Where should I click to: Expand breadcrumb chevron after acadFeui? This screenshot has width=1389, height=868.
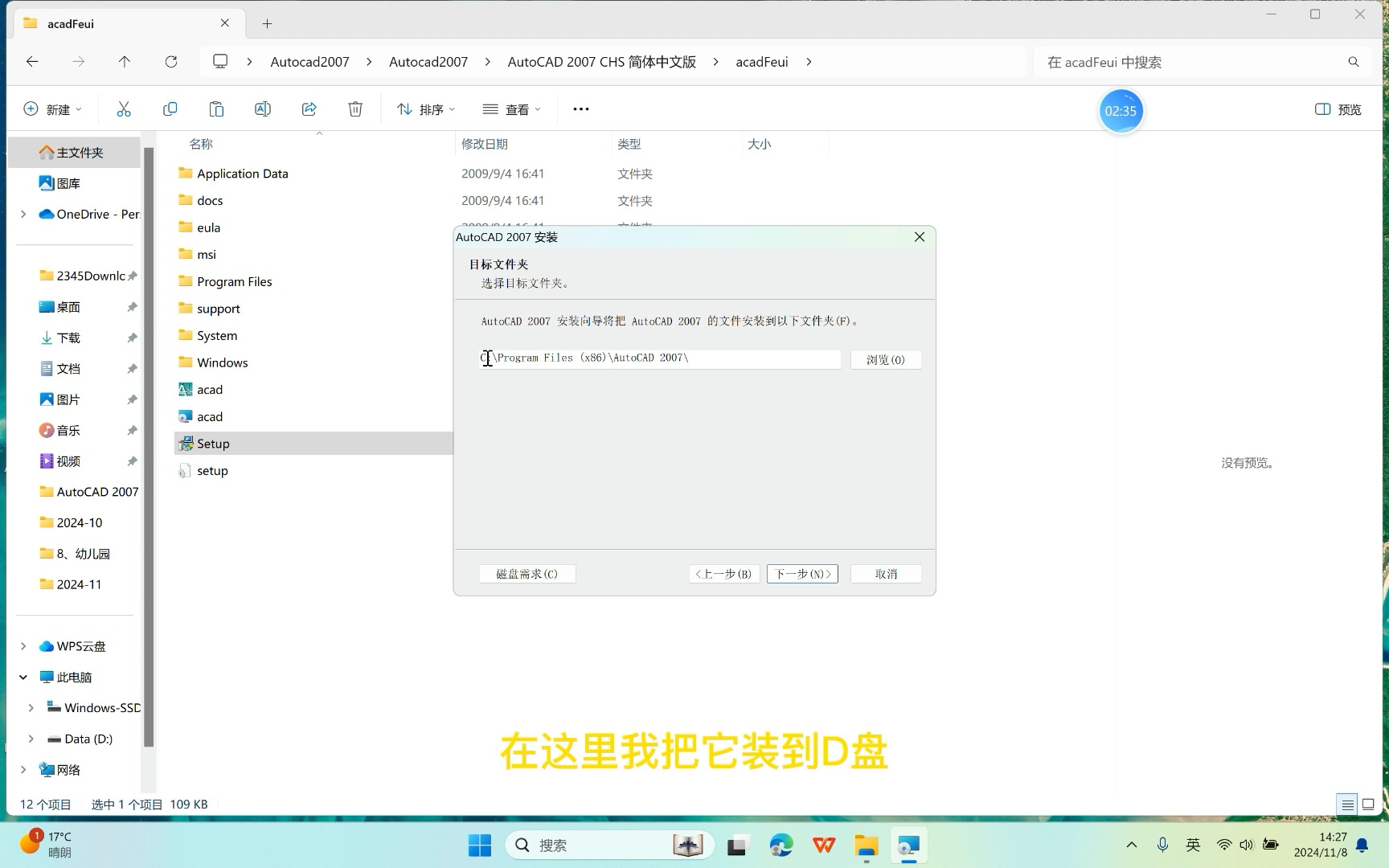(809, 62)
